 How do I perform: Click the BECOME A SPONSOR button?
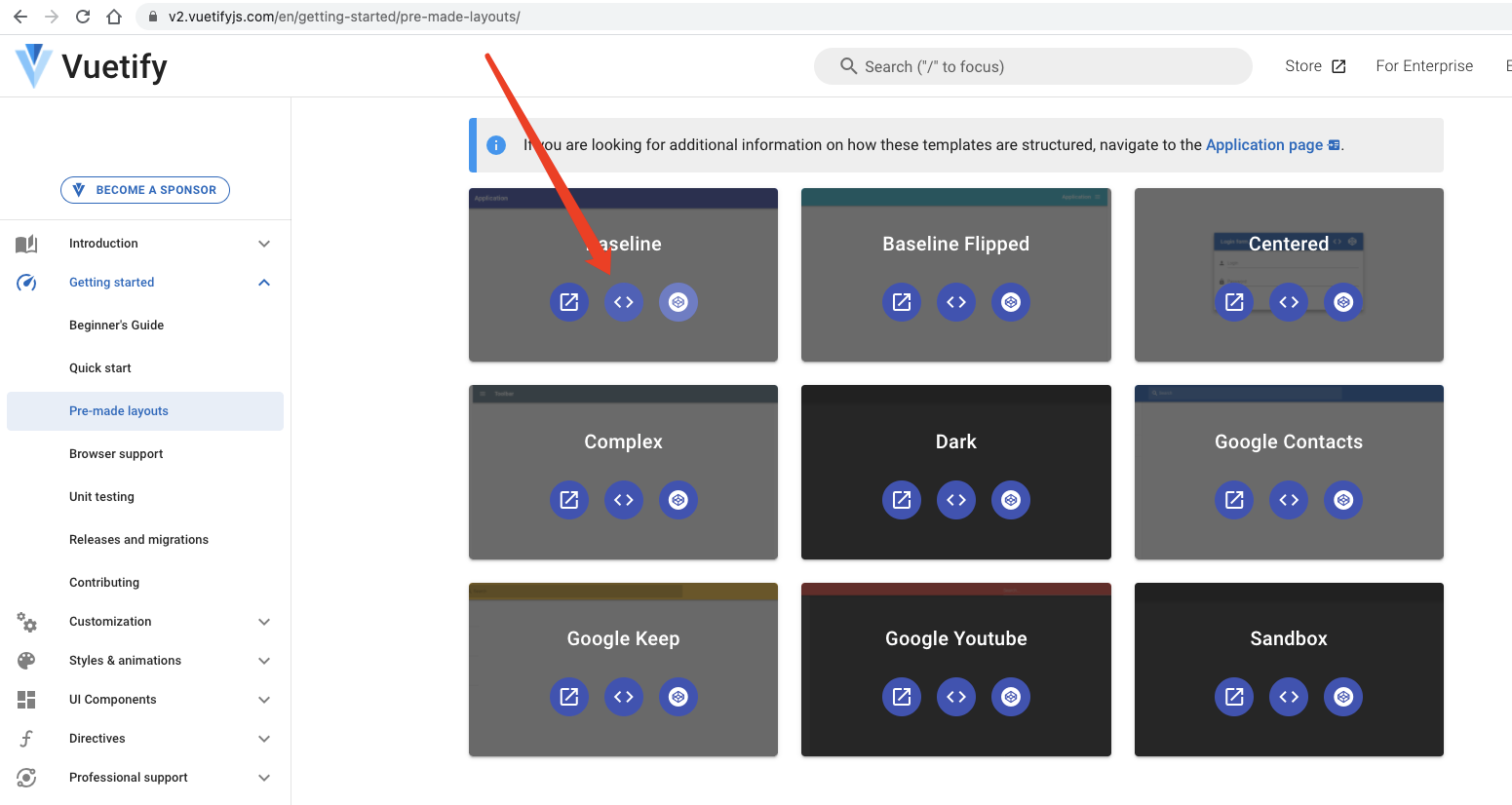[x=145, y=189]
